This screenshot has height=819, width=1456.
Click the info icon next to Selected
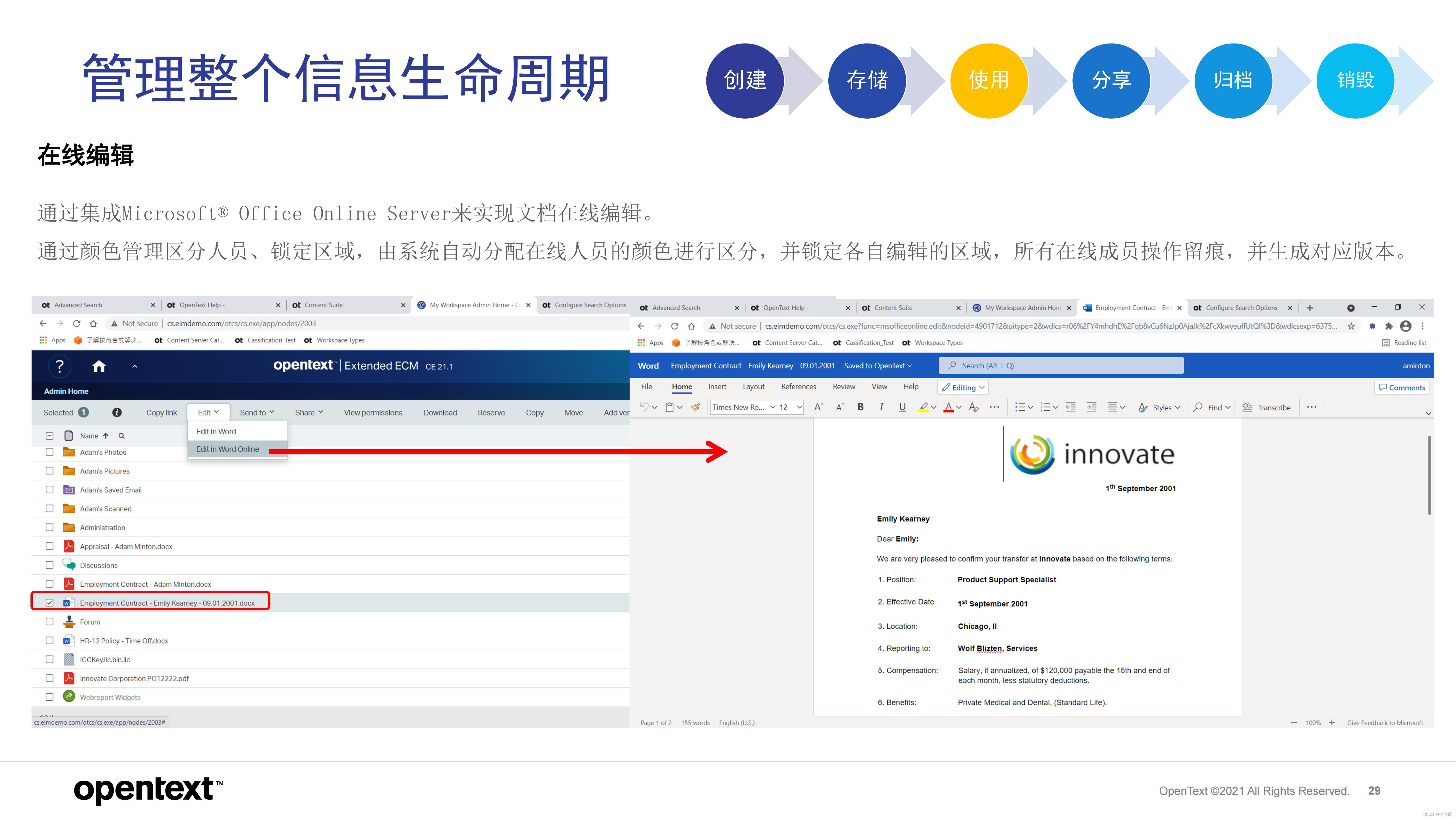[117, 413]
